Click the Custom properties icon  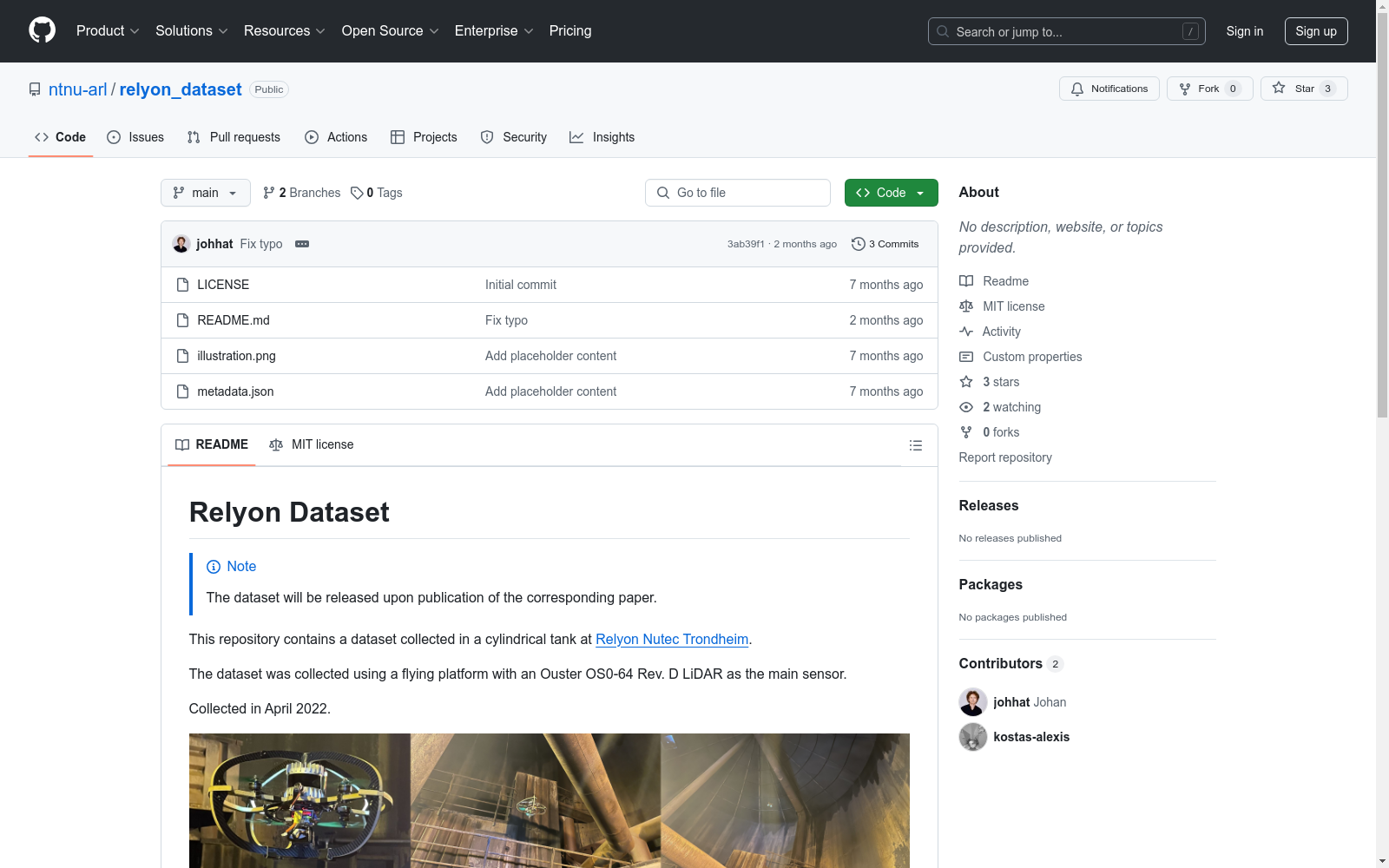[966, 357]
